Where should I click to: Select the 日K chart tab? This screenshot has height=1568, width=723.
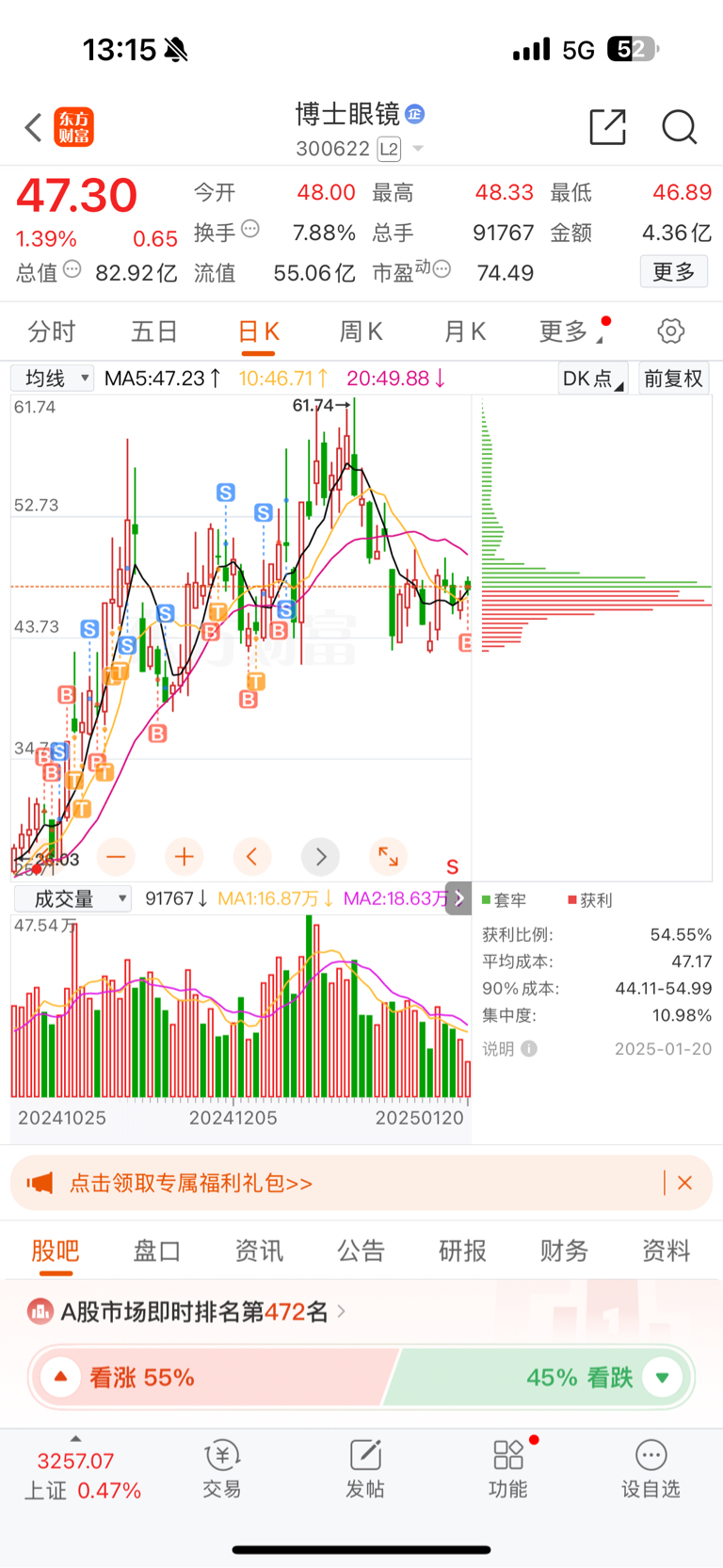click(x=258, y=332)
